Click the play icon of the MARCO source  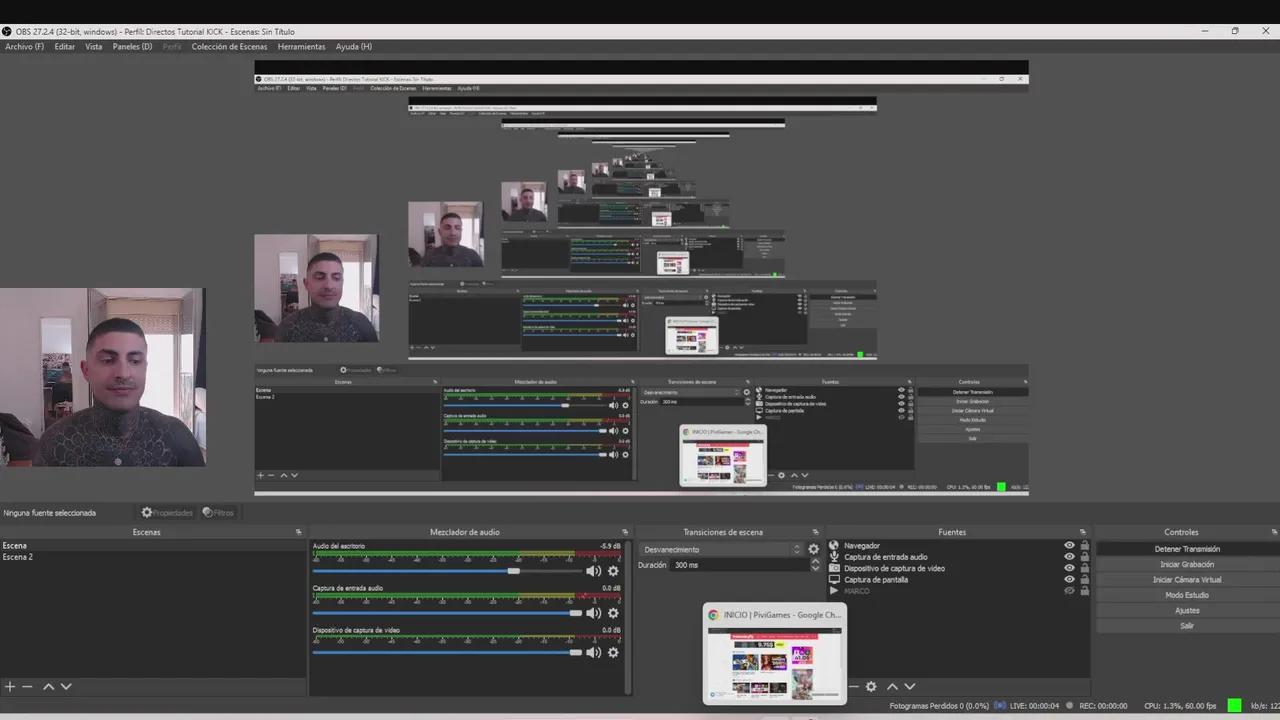[x=834, y=591]
